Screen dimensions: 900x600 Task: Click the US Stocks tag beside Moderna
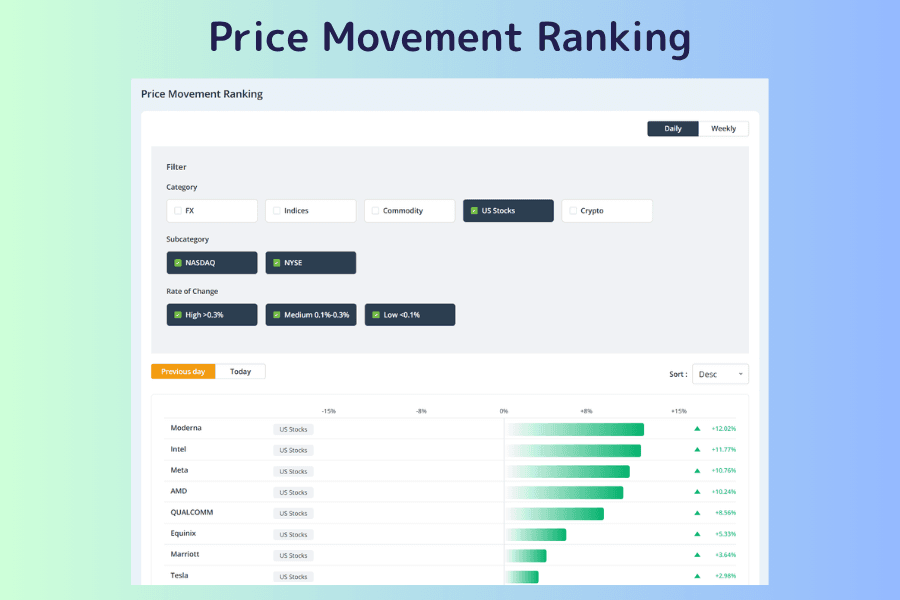pos(293,429)
